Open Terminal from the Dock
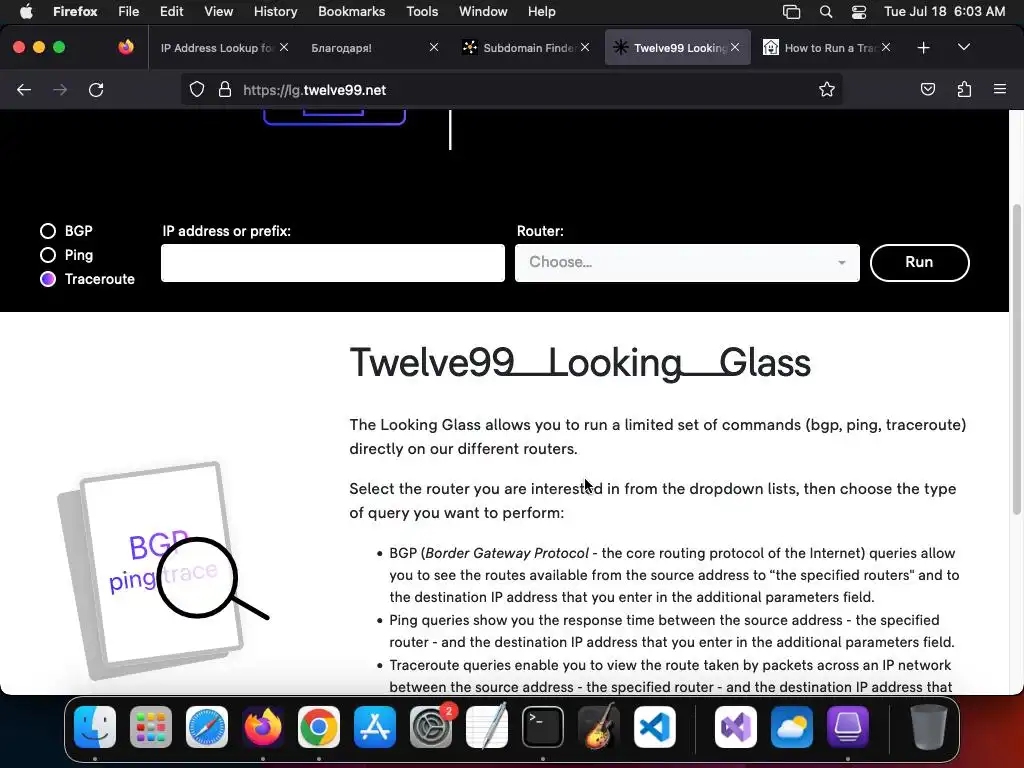 543,726
